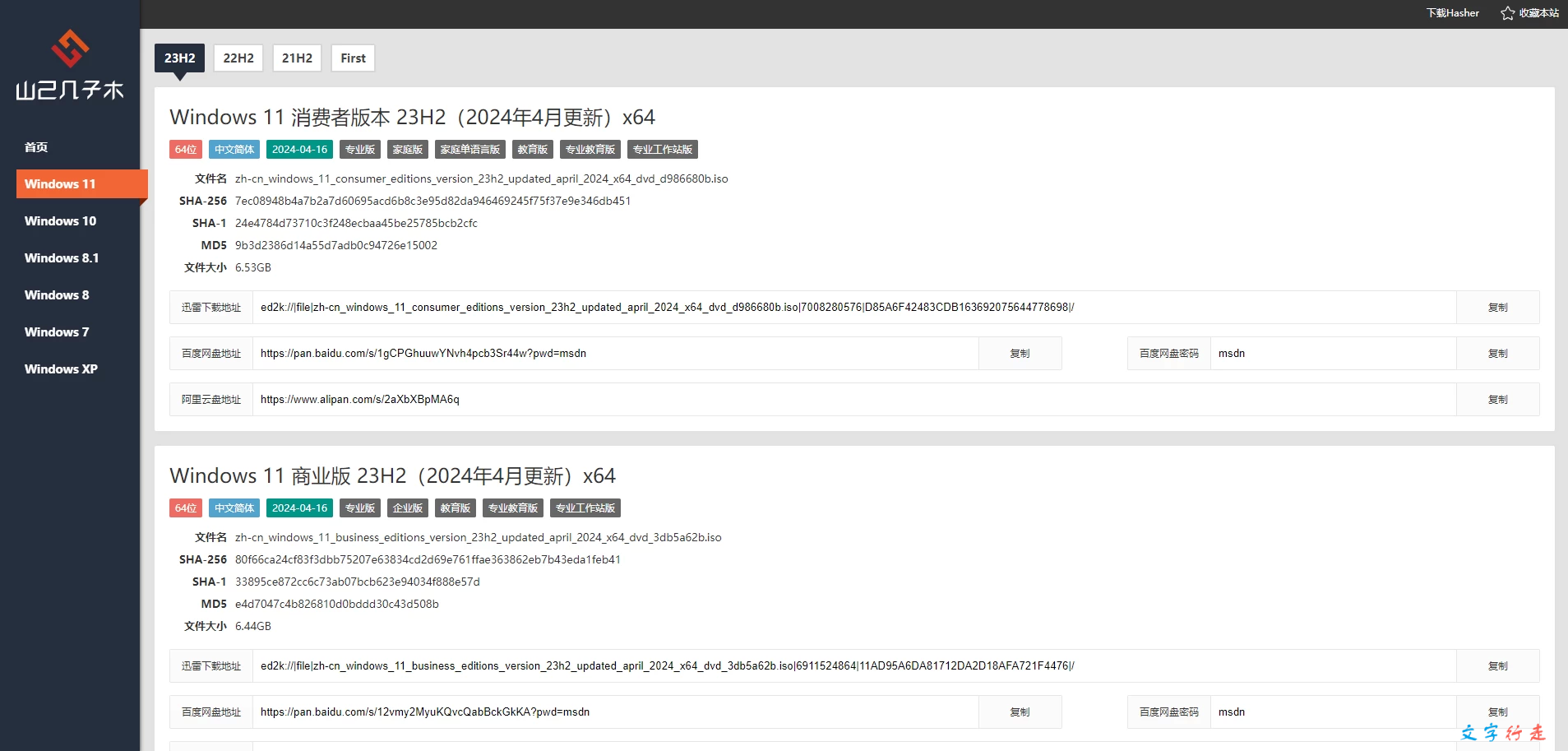Switch to the 21H2 tab
Viewport: 1568px width, 751px height.
coord(297,58)
